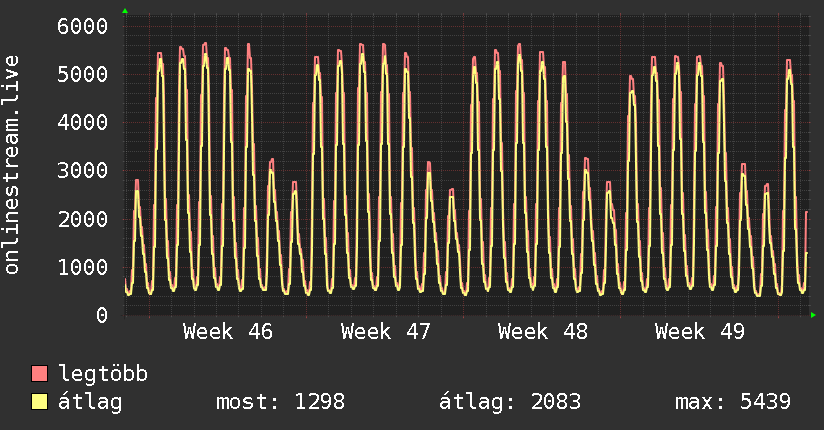Click the pink legtöbb legend swatch

coord(39,374)
